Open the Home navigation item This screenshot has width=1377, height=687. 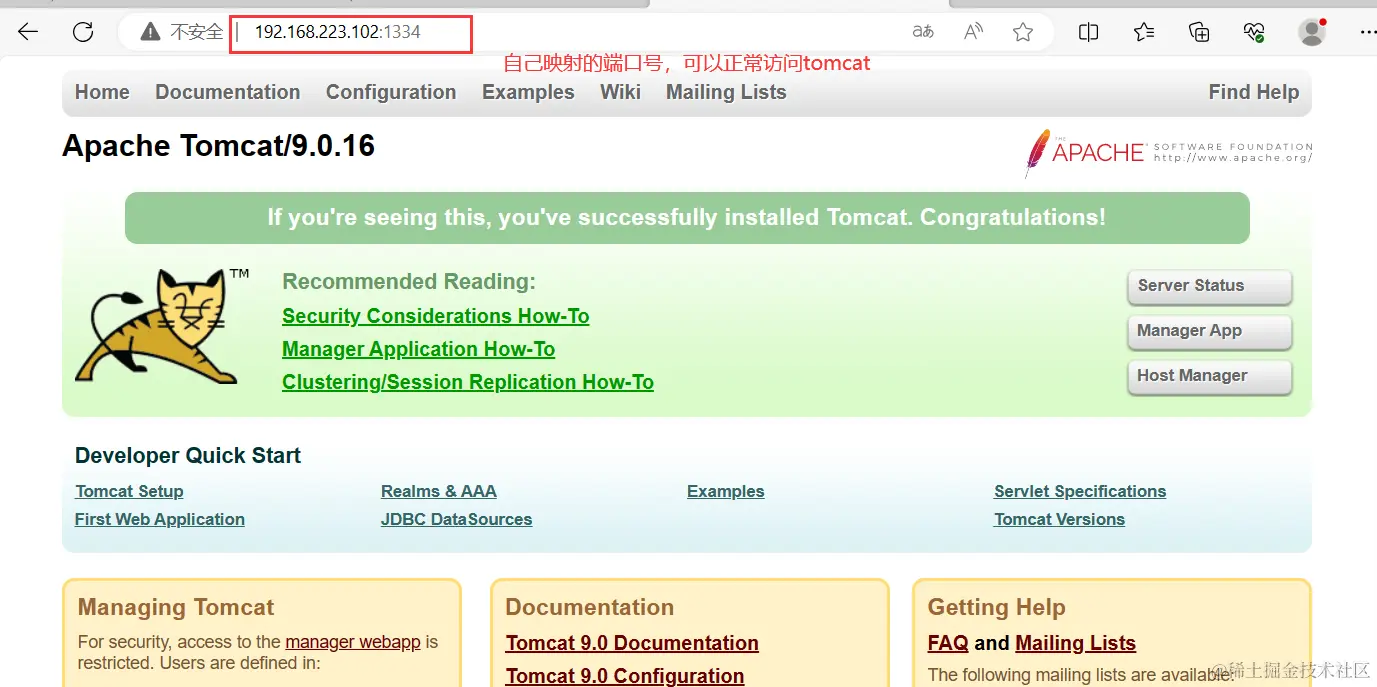point(102,92)
